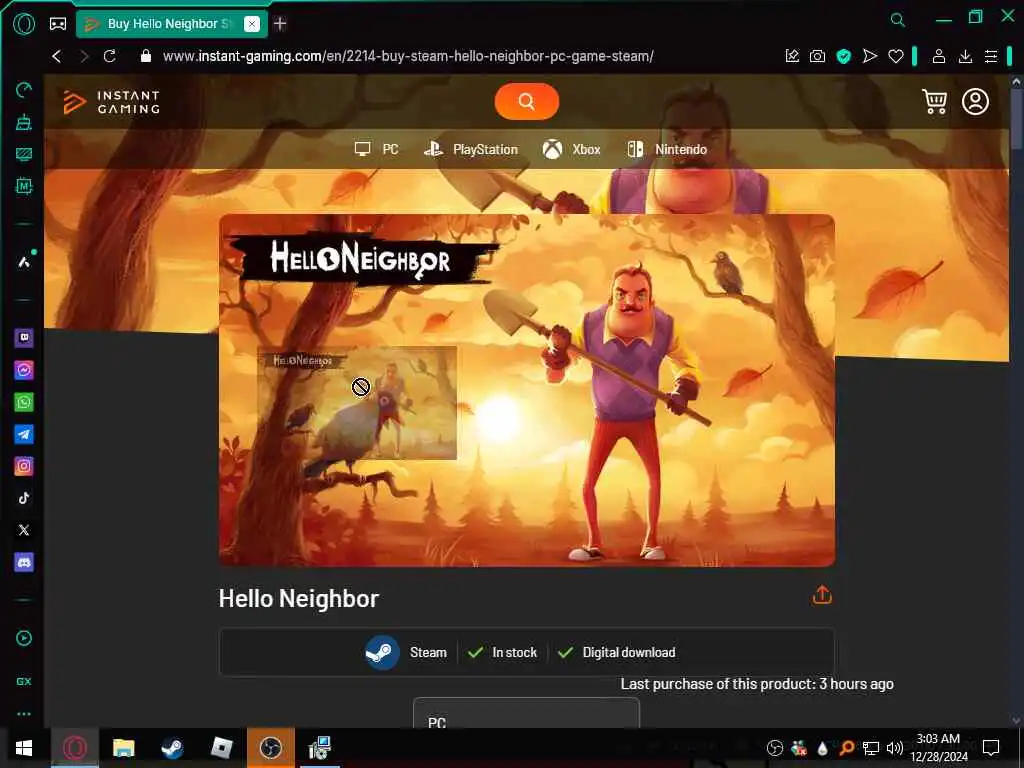Open the Player icon in sidebar
Image resolution: width=1024 pixels, height=768 pixels.
pos(24,638)
